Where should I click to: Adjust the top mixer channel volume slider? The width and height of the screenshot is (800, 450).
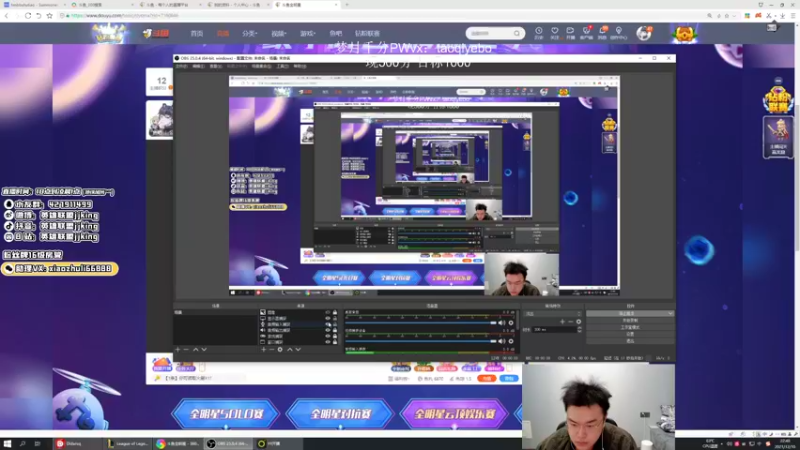click(421, 323)
